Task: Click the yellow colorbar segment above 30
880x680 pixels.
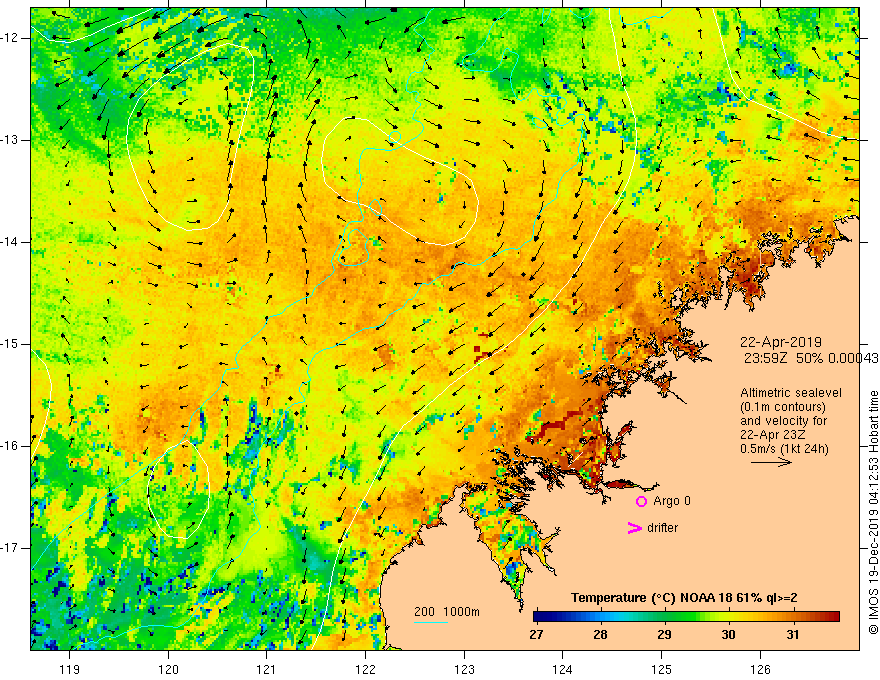Action: tap(728, 617)
